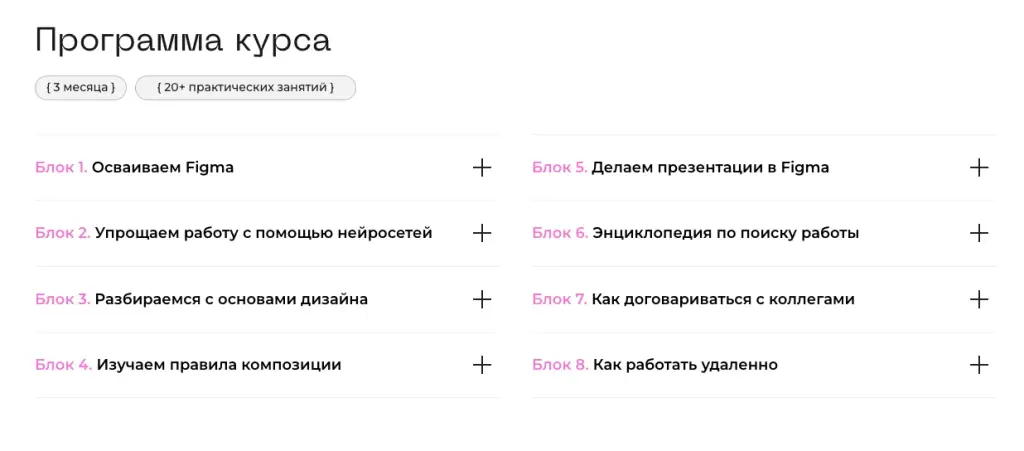Open Блок 7 with the plus icon
The image size is (1024, 451).
coord(979,300)
